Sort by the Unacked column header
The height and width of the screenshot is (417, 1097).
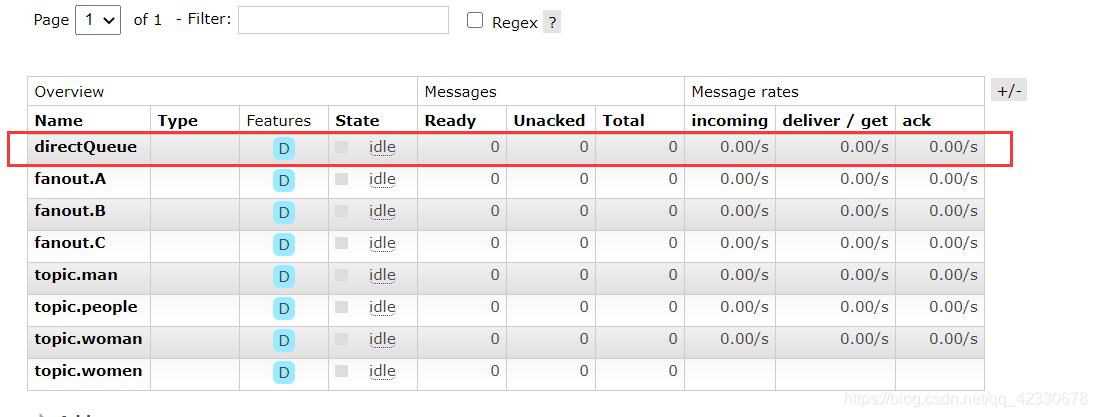click(549, 120)
